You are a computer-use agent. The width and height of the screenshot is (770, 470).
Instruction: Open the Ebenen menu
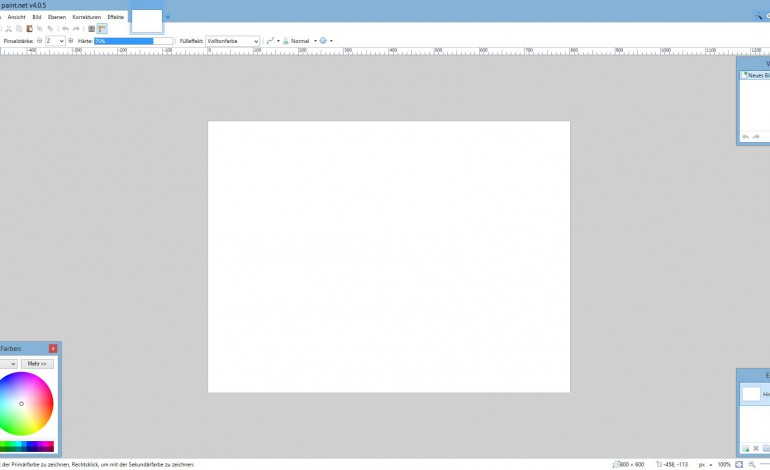coord(57,17)
